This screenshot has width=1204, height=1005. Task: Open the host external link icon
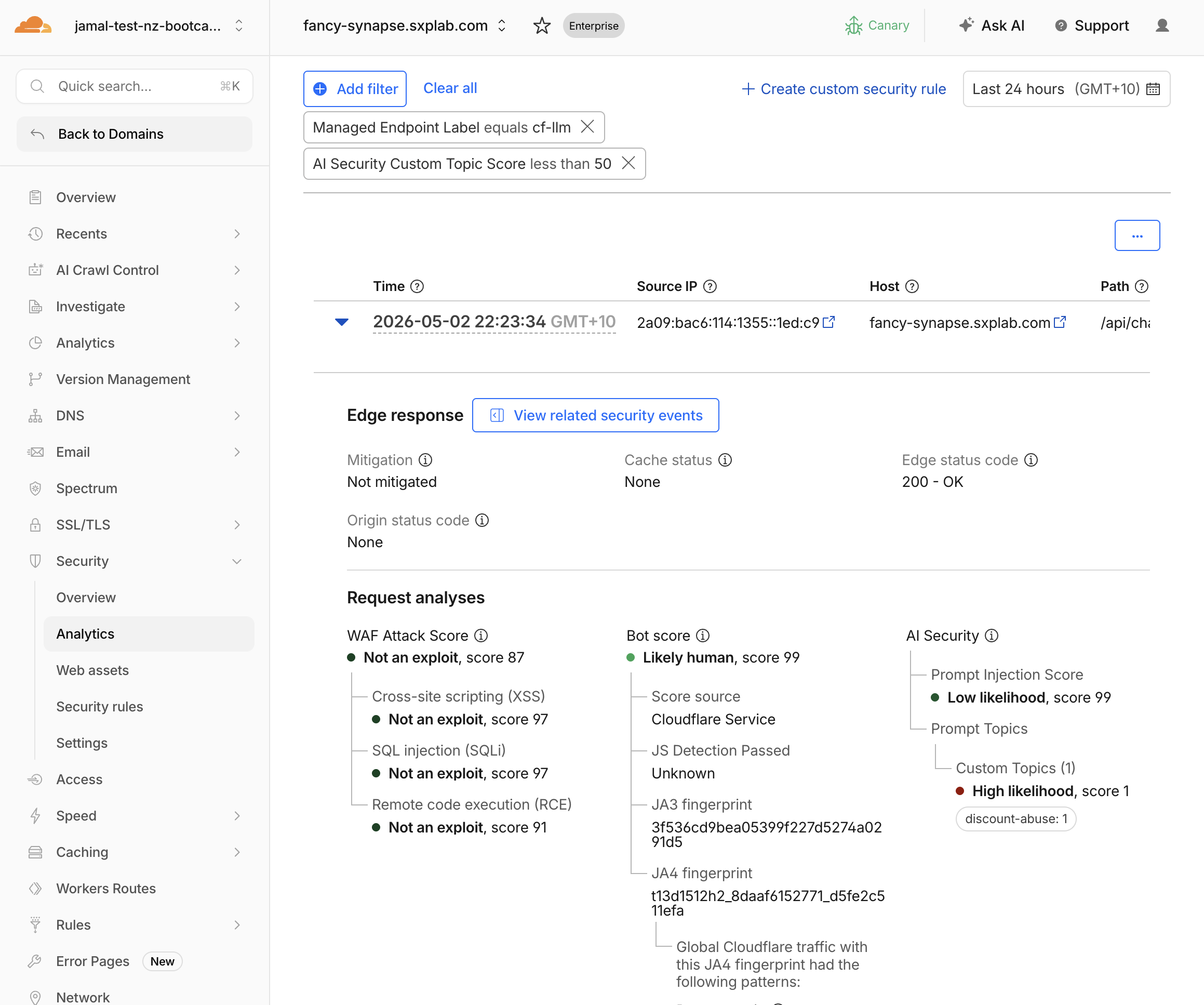click(1060, 322)
